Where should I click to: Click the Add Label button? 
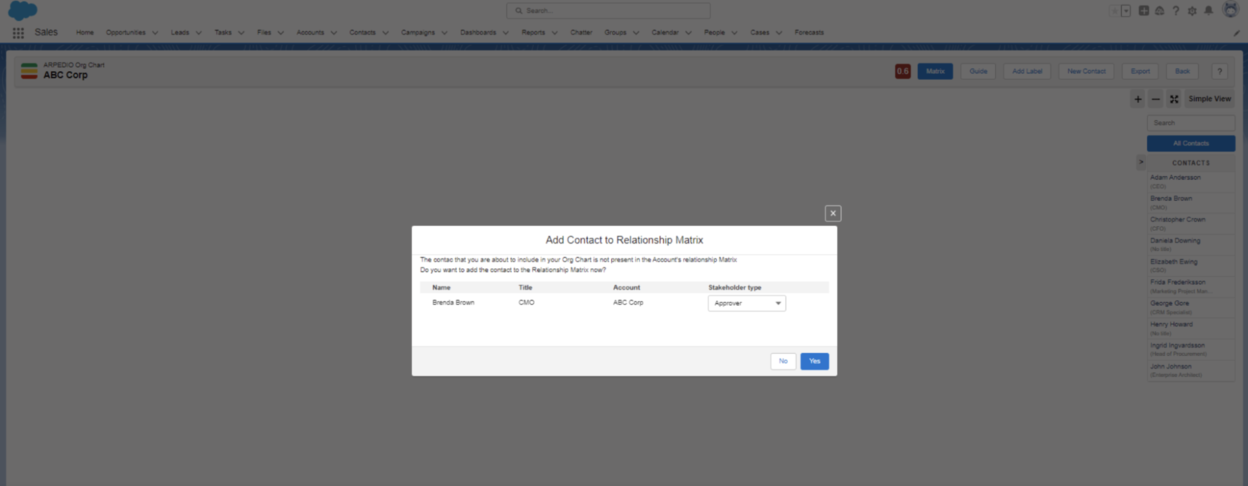[x=1027, y=71]
